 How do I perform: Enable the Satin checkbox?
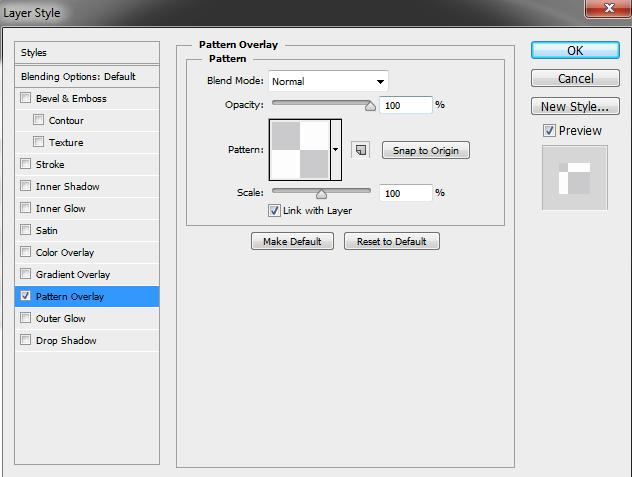pos(25,230)
